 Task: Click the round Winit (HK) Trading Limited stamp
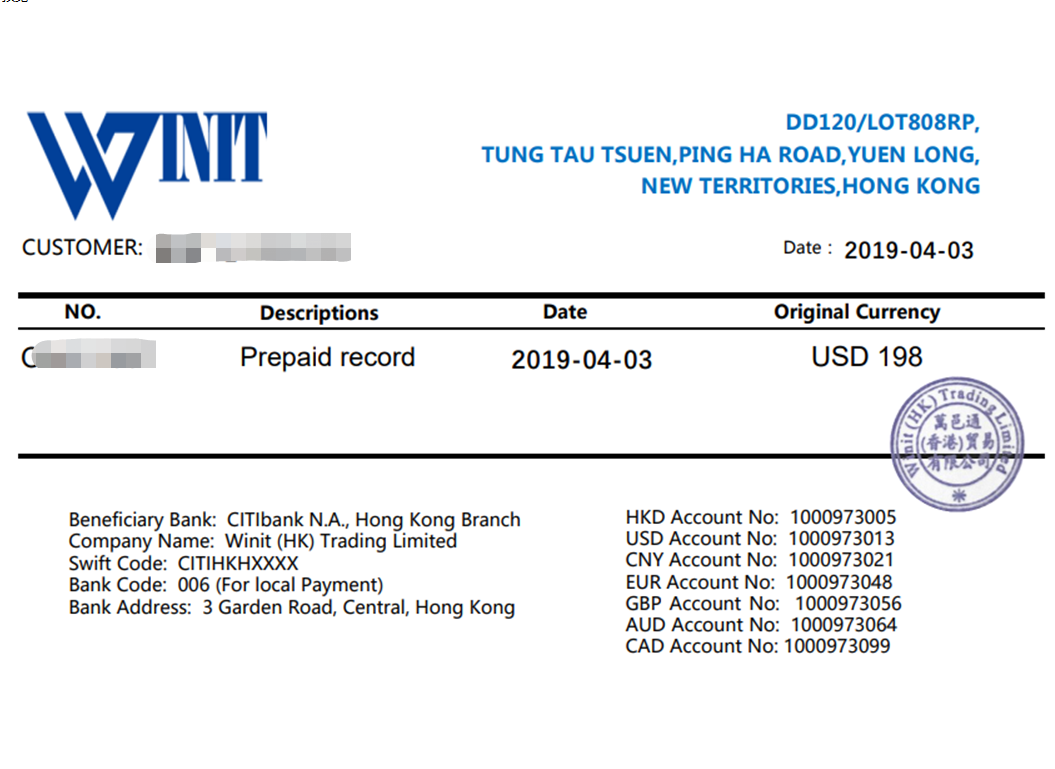957,443
